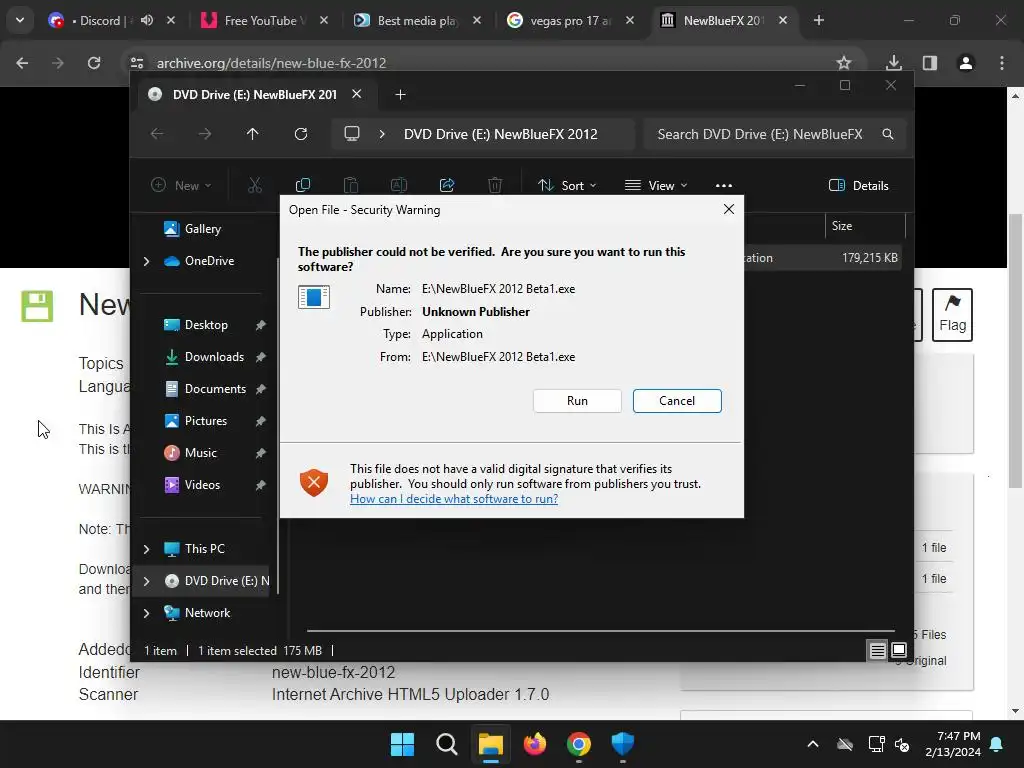
Task: Click the Share icon in Explorer toolbar
Action: [x=447, y=185]
